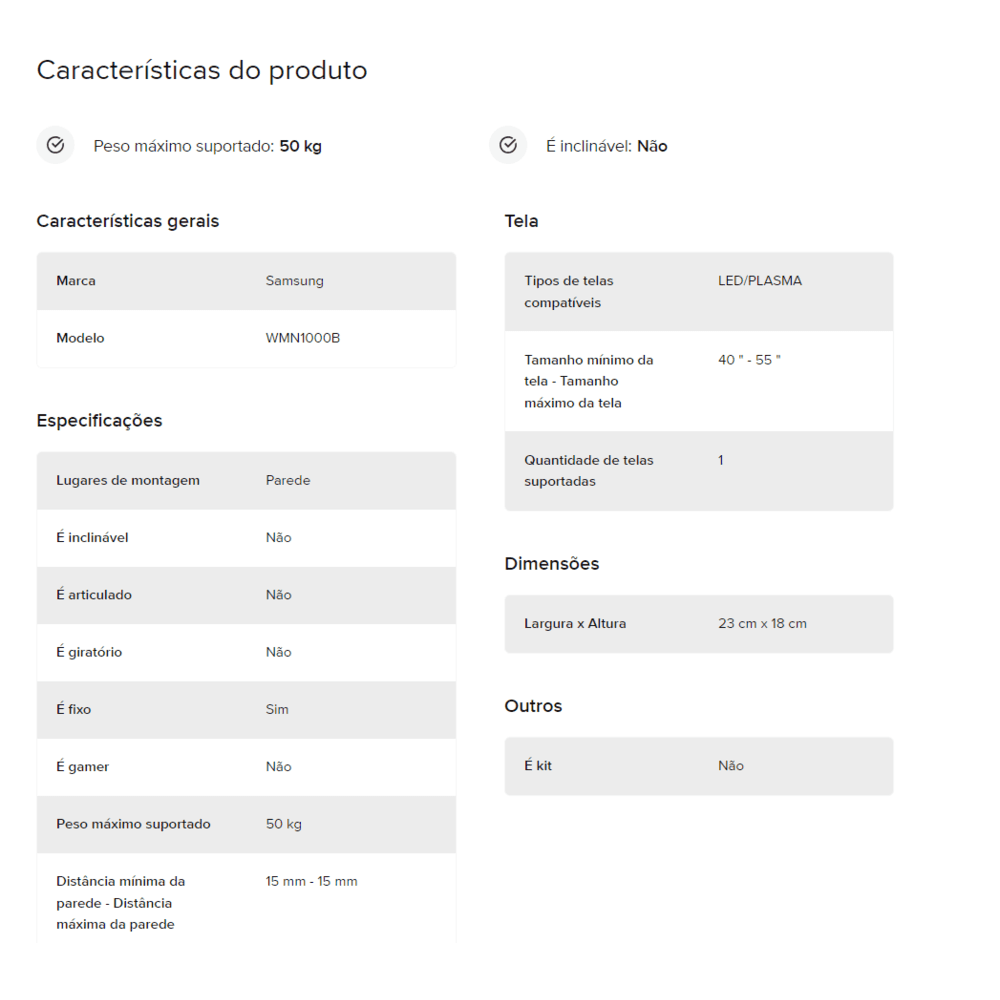Click the checkmark icon beside Peso máximo suportado
Viewport: 1000px width, 1000px height.
(x=55, y=145)
